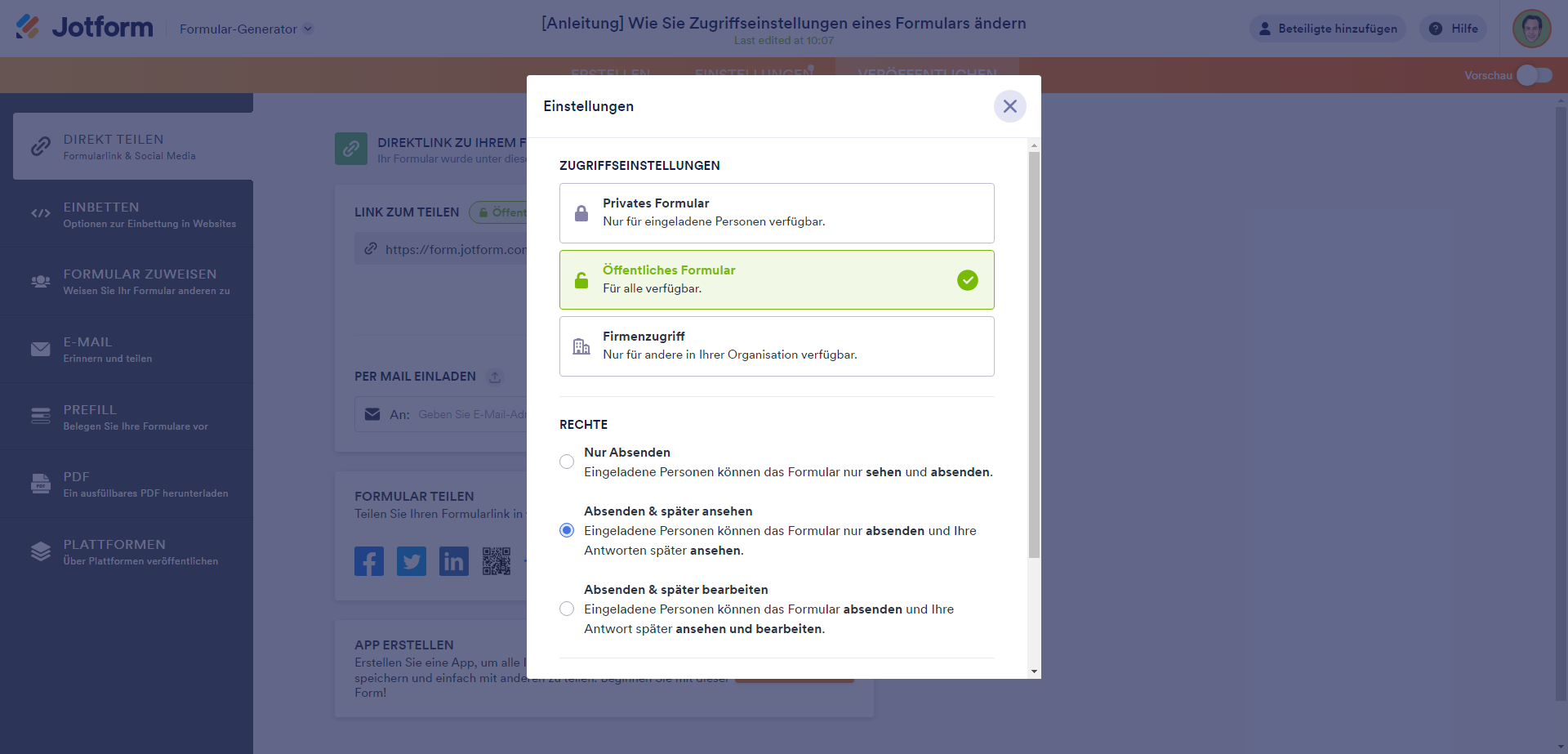Image resolution: width=1568 pixels, height=754 pixels.
Task: Choose Absenden & später ansehen radio
Action: 567,530
